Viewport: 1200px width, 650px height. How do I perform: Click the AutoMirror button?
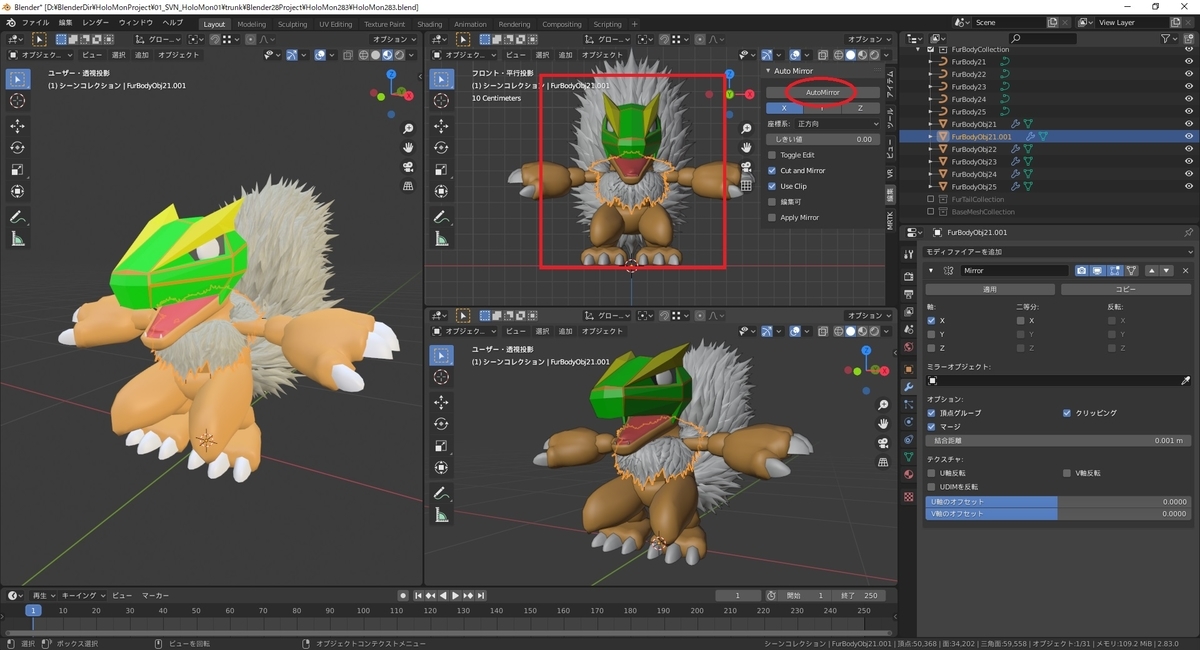click(822, 92)
